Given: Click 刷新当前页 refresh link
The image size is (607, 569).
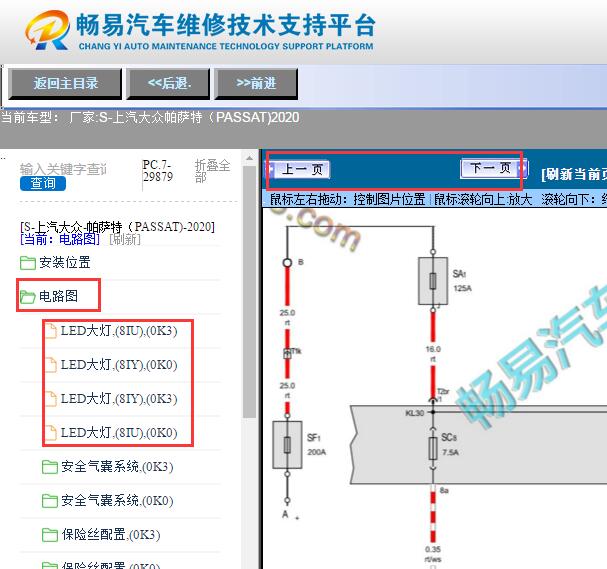Looking at the screenshot, I should (x=574, y=174).
